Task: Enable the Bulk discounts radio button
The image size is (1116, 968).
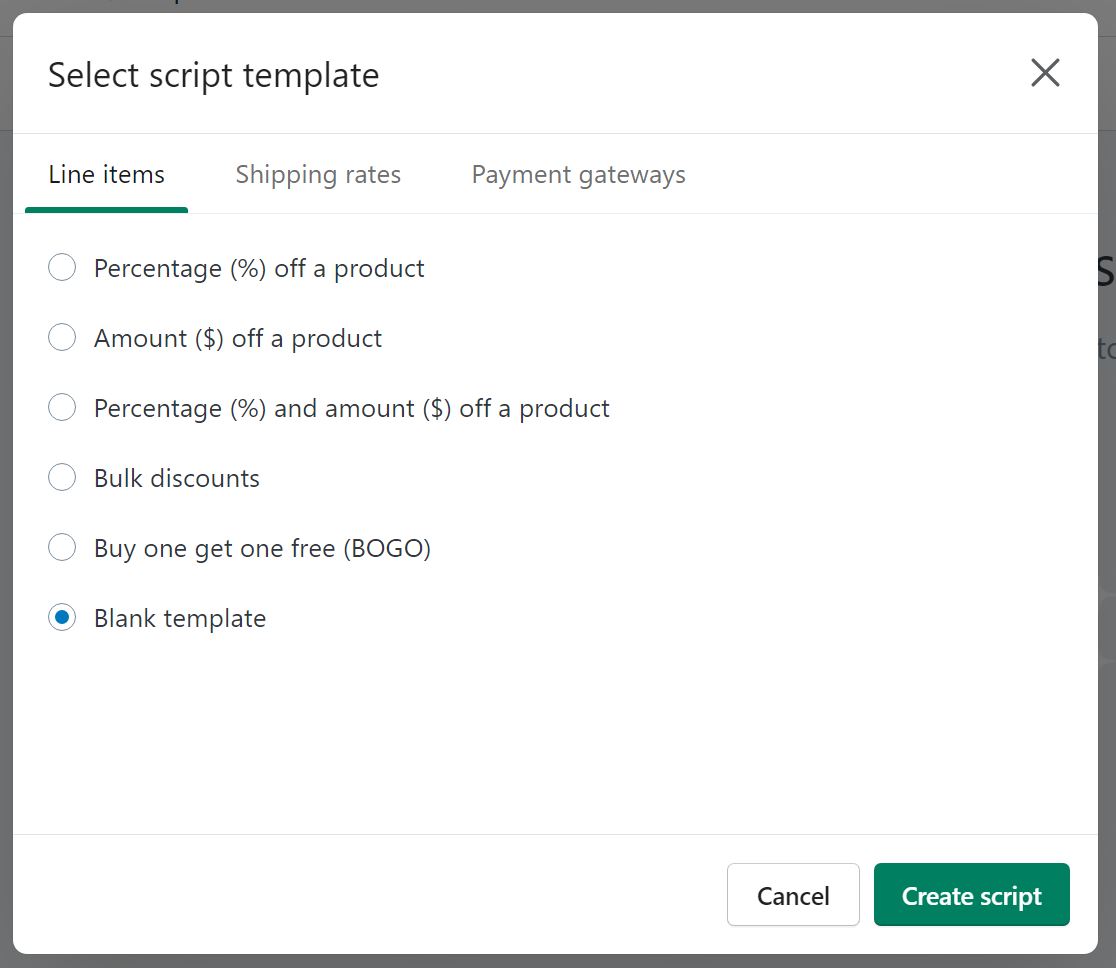Action: [x=62, y=478]
